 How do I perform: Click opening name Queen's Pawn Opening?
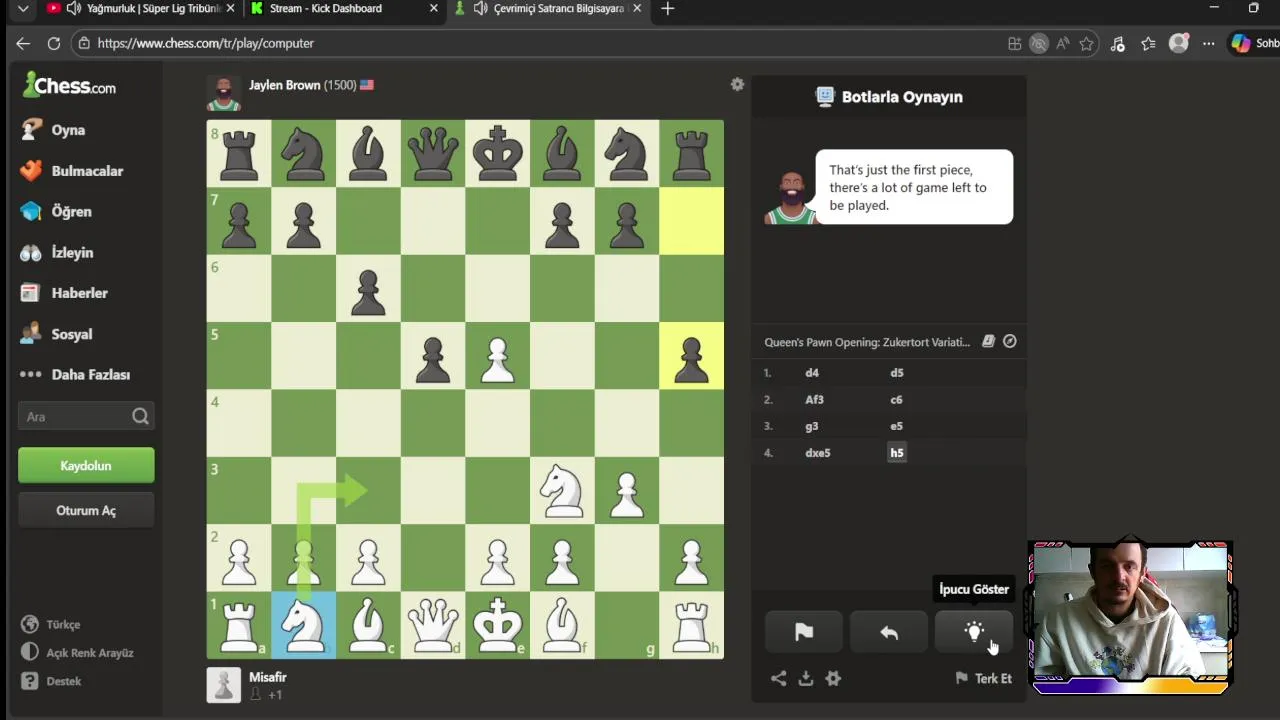coord(867,342)
